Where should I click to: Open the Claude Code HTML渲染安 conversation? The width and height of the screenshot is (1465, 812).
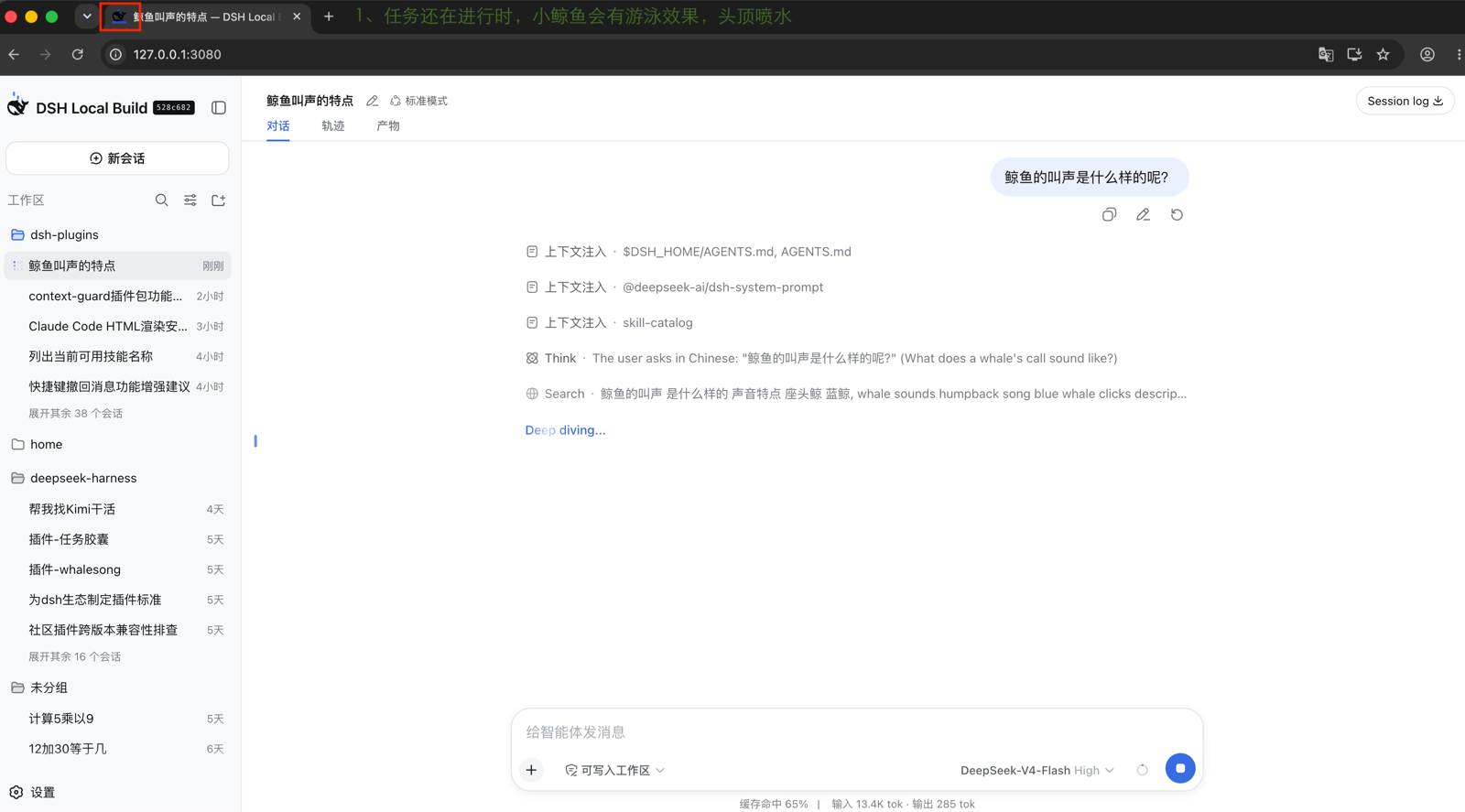(117, 326)
